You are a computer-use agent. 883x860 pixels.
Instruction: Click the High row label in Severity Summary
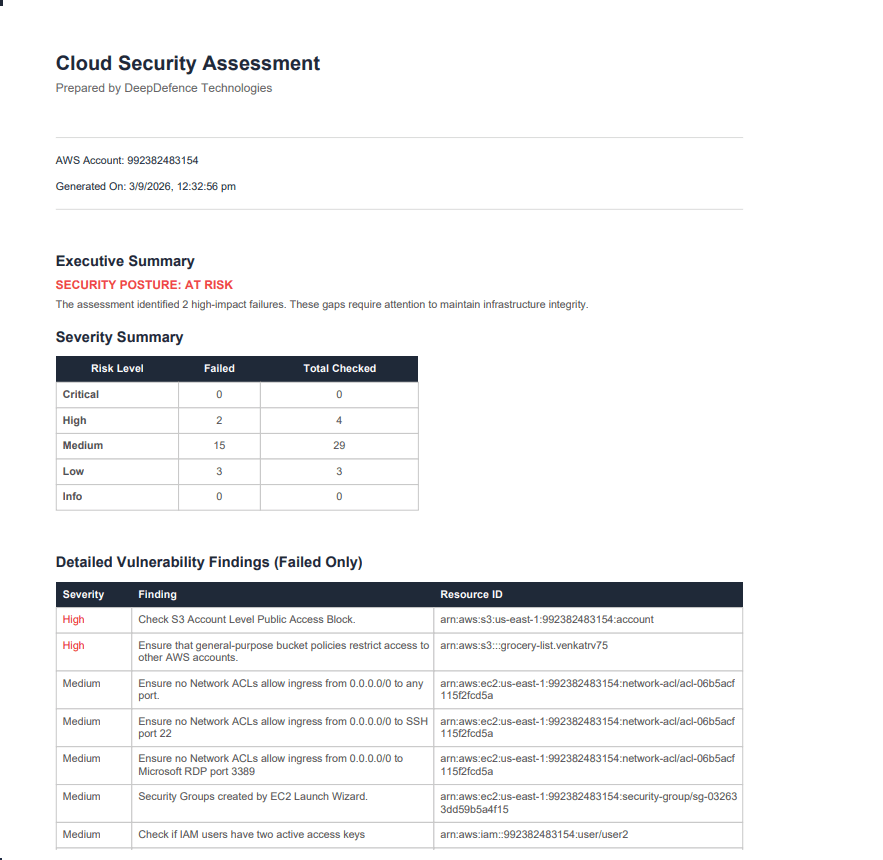click(x=74, y=421)
